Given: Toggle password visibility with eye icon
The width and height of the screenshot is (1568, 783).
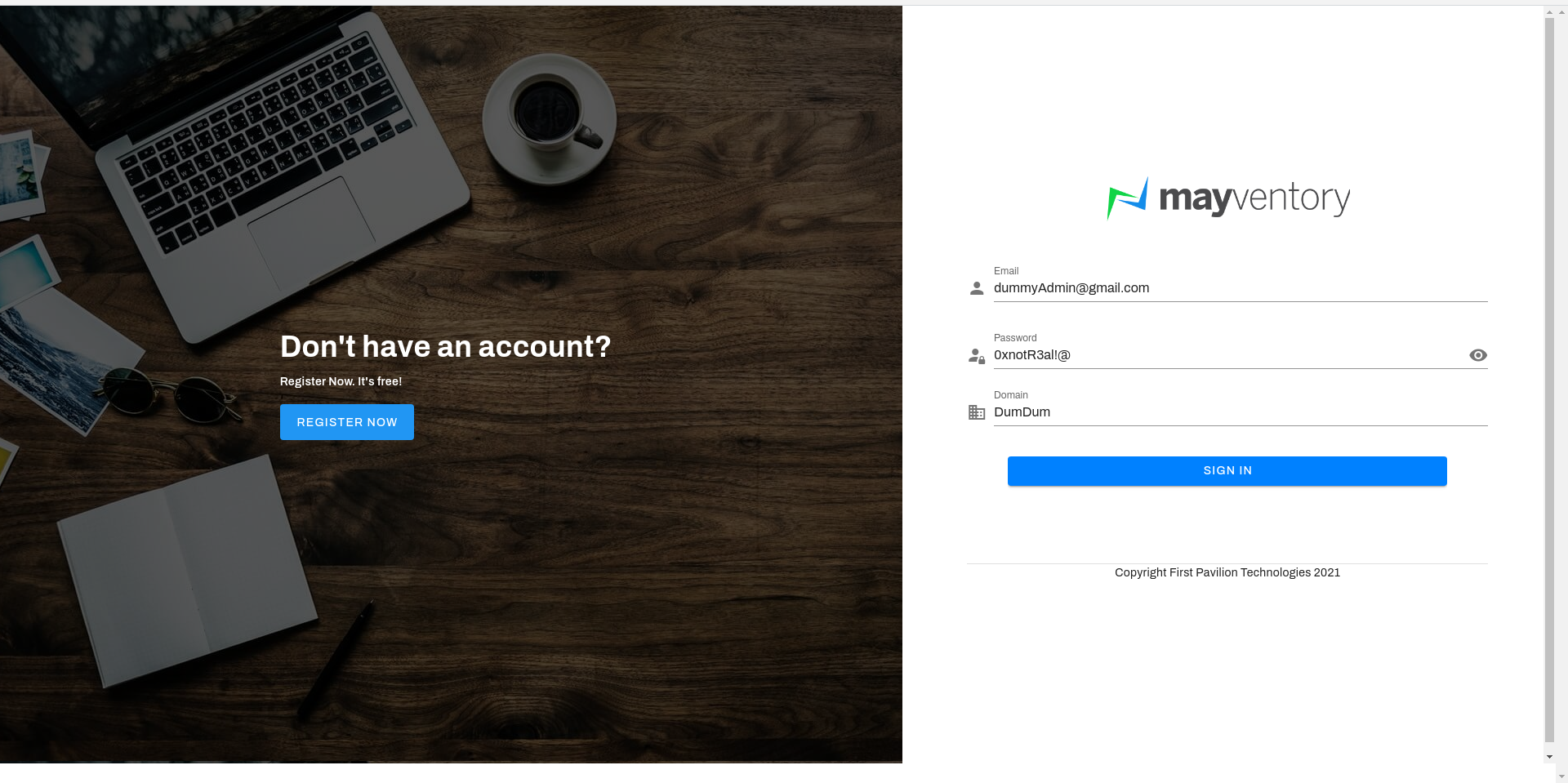Looking at the screenshot, I should (1478, 355).
